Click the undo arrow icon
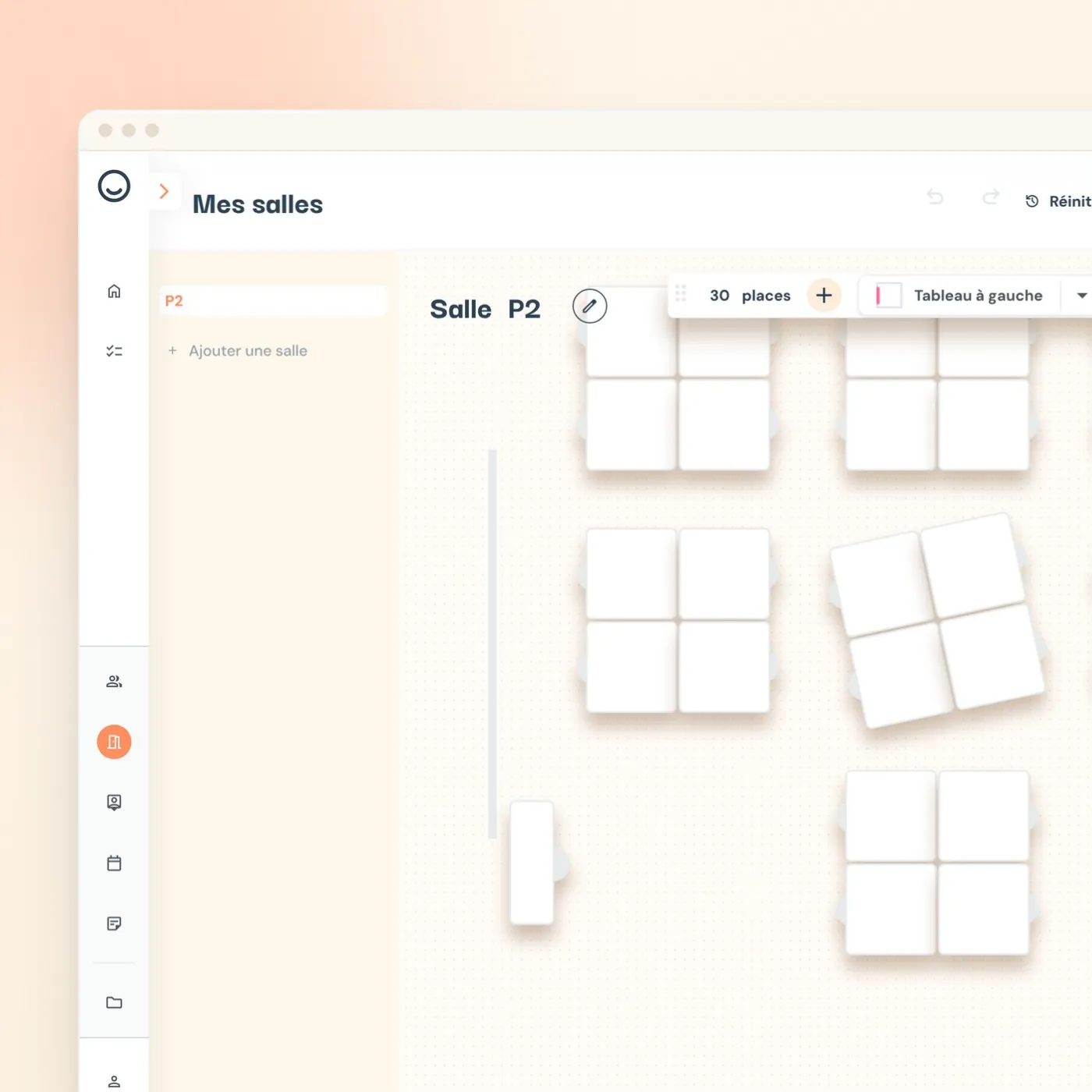Screen dimensions: 1092x1092 coord(935,197)
